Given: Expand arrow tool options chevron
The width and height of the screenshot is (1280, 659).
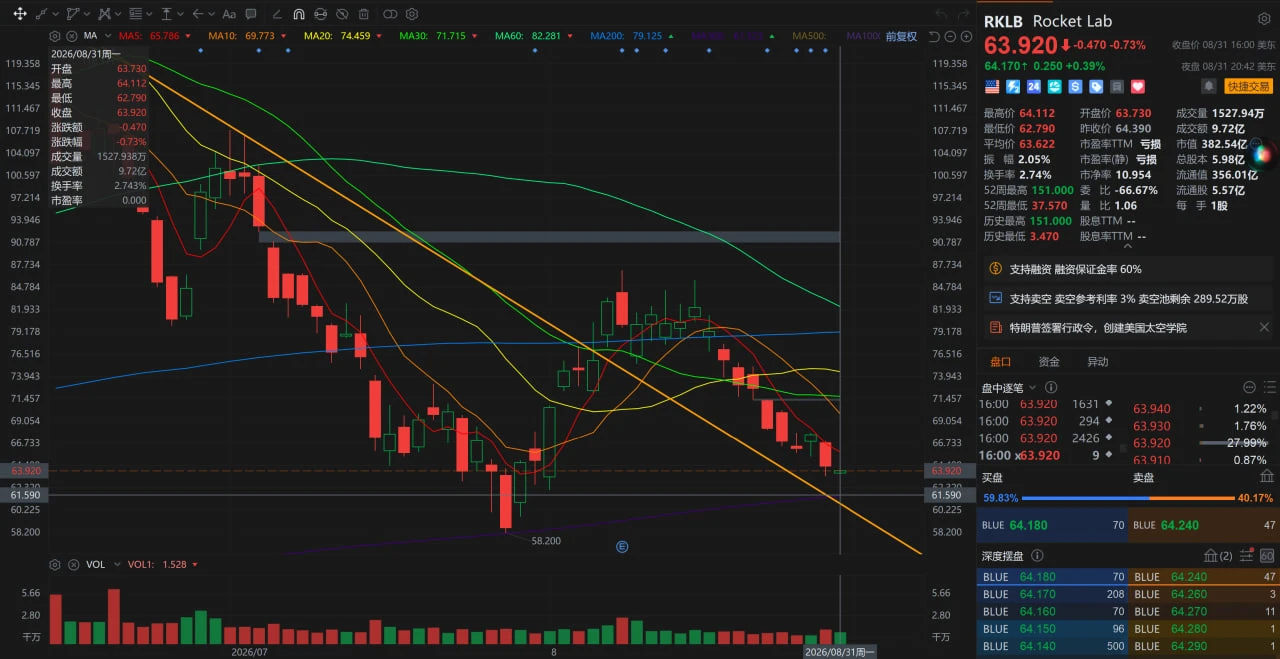Looking at the screenshot, I should [211, 14].
